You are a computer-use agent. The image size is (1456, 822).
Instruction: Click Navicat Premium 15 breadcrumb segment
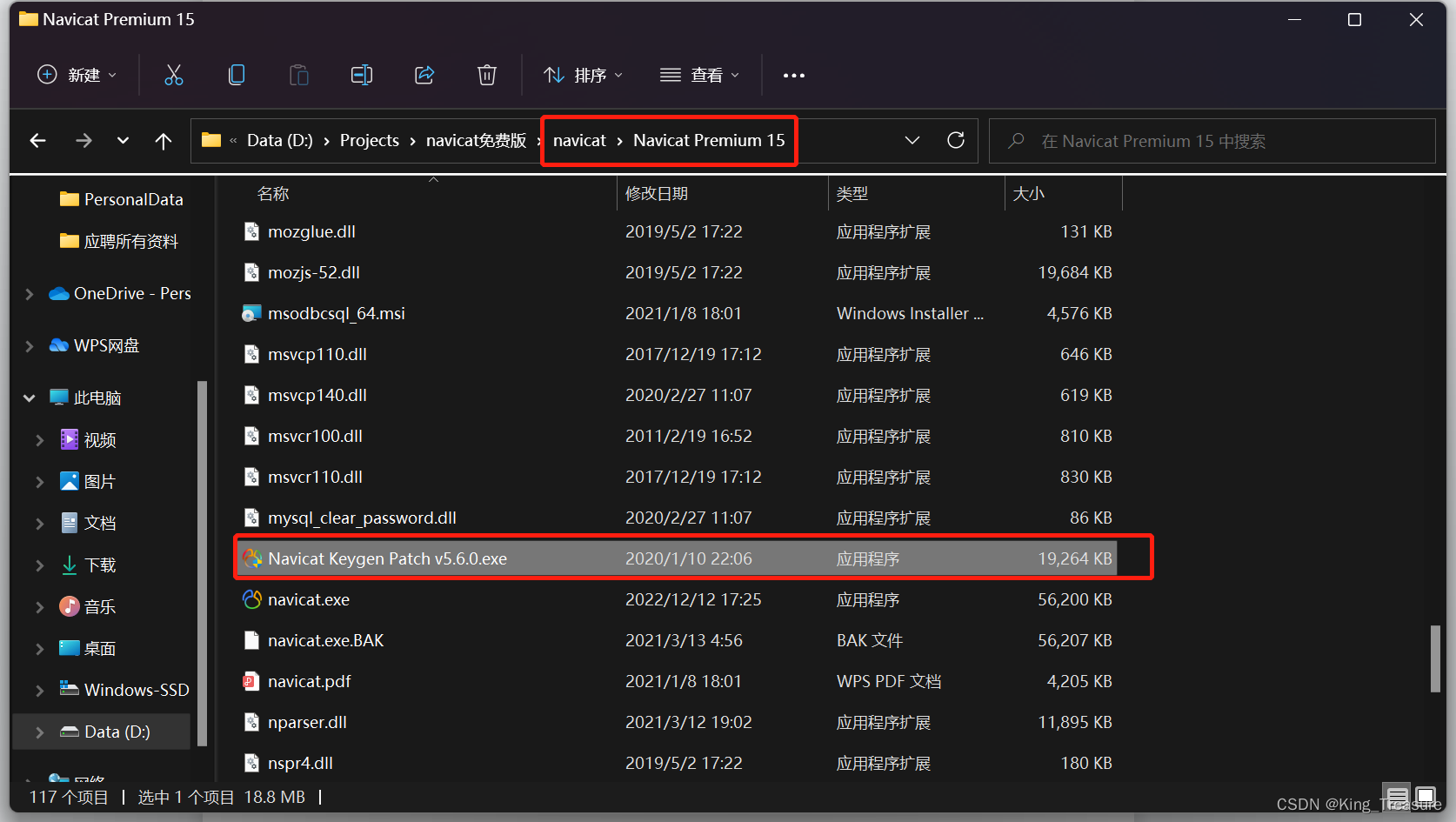pos(709,140)
